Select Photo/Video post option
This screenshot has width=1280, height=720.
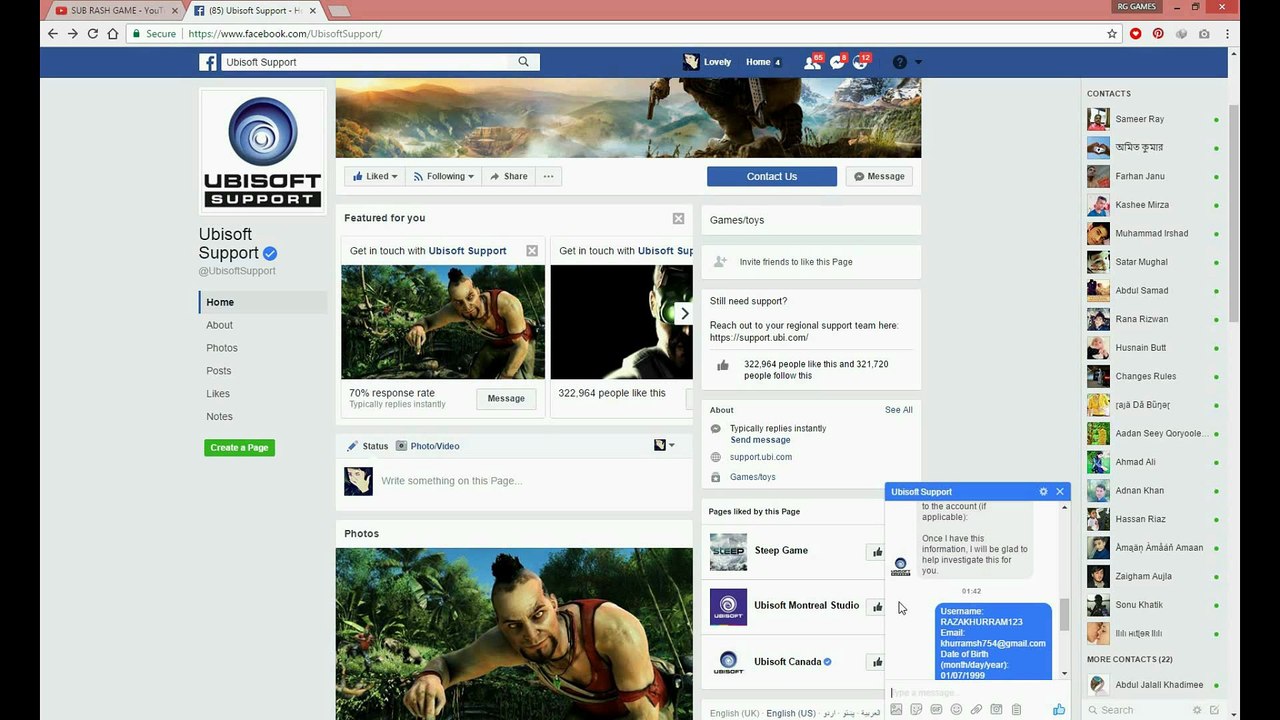427,446
